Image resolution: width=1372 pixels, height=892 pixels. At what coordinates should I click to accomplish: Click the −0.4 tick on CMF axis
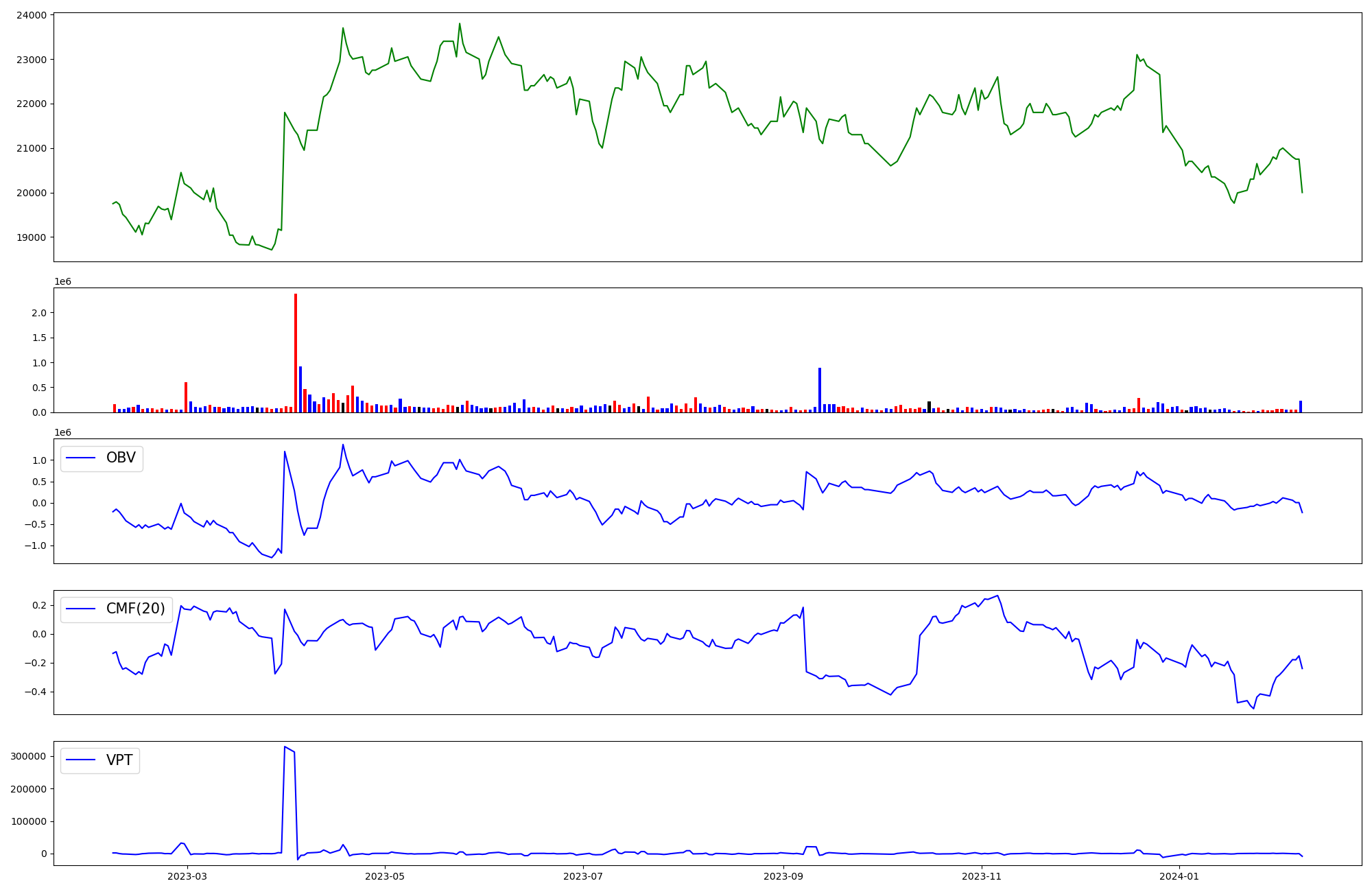coord(34,692)
